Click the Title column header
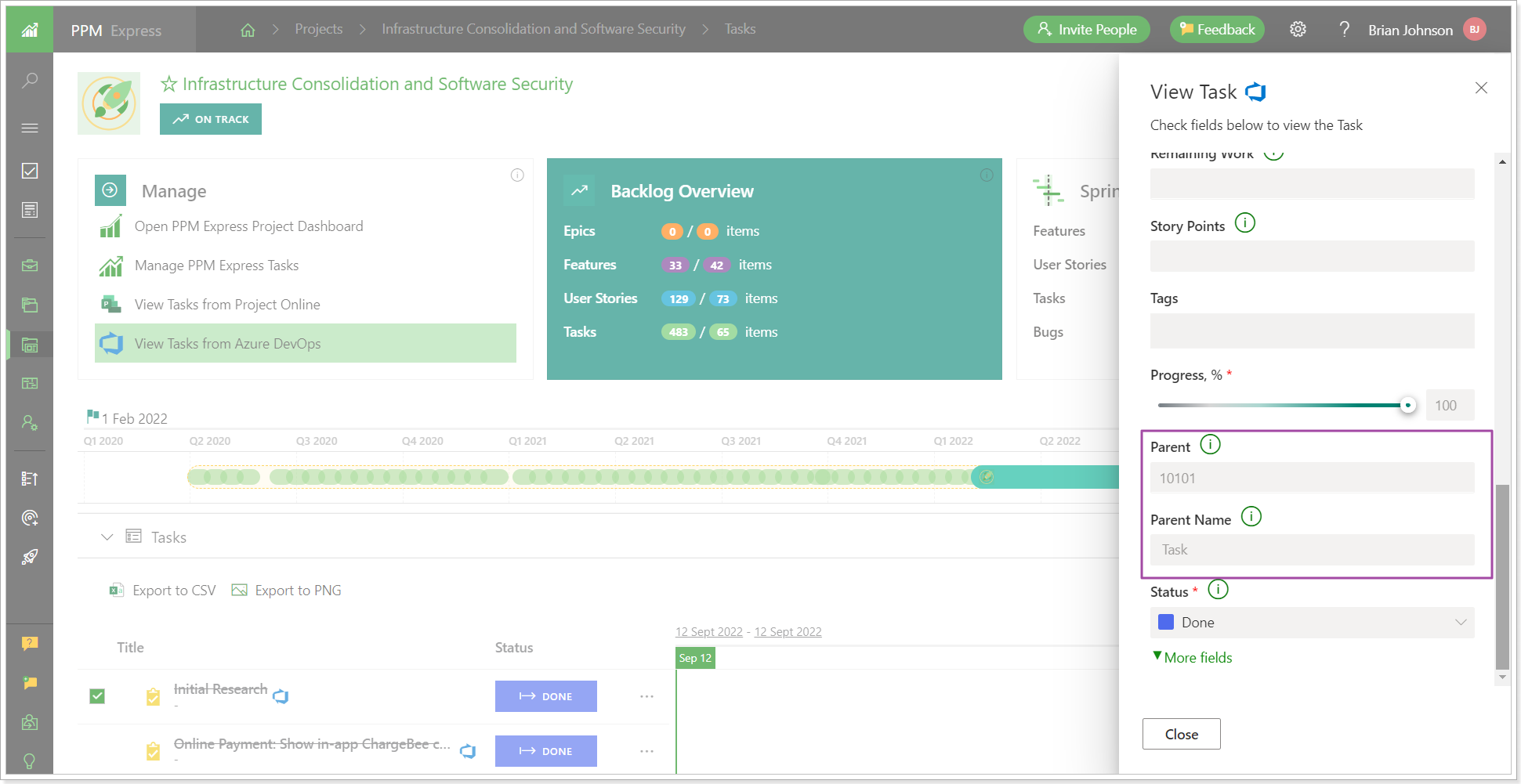 coord(130,648)
